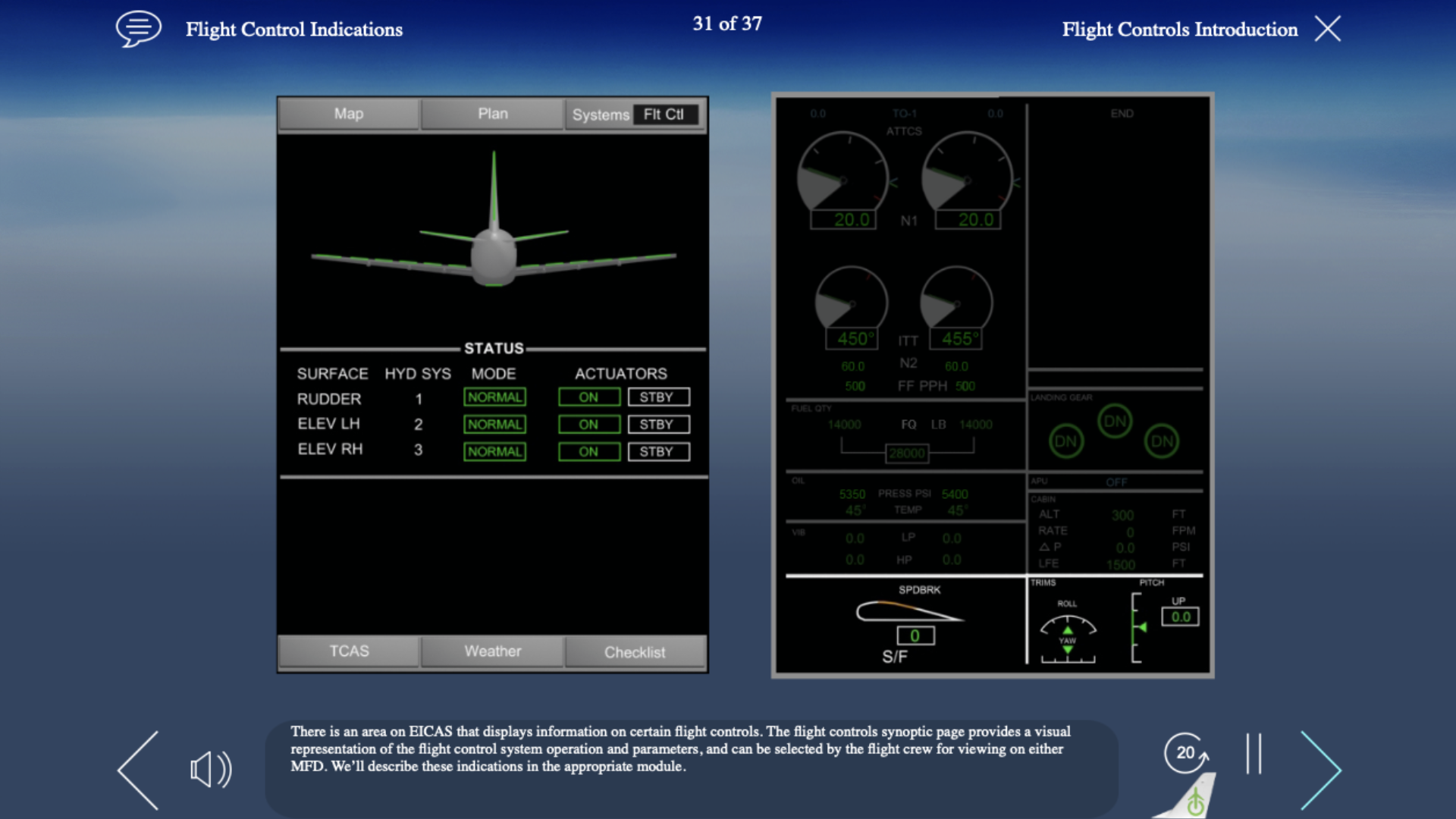
Task: Click the APU OFF status text
Action: (x=1116, y=482)
